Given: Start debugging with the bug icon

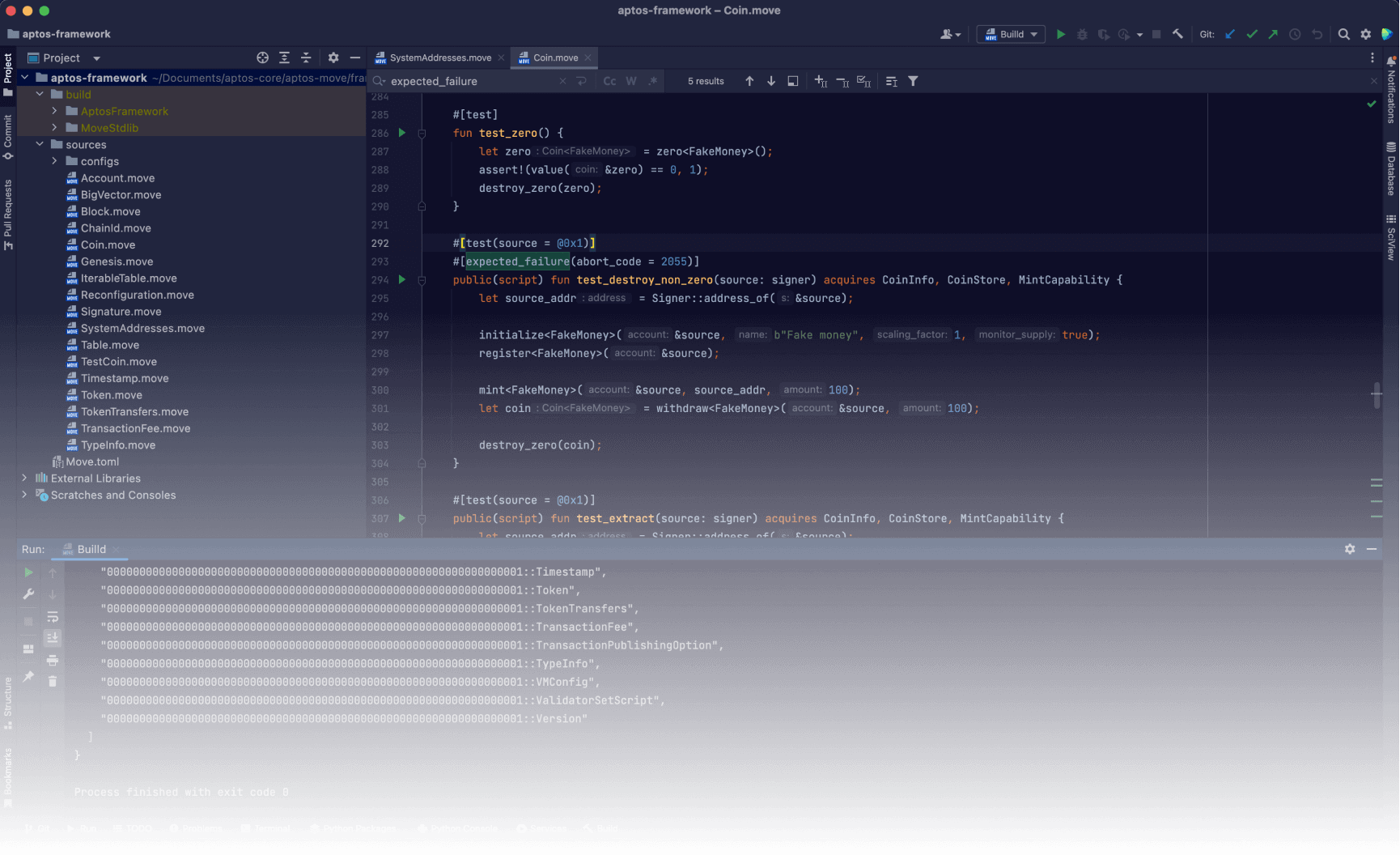Looking at the screenshot, I should [1082, 34].
